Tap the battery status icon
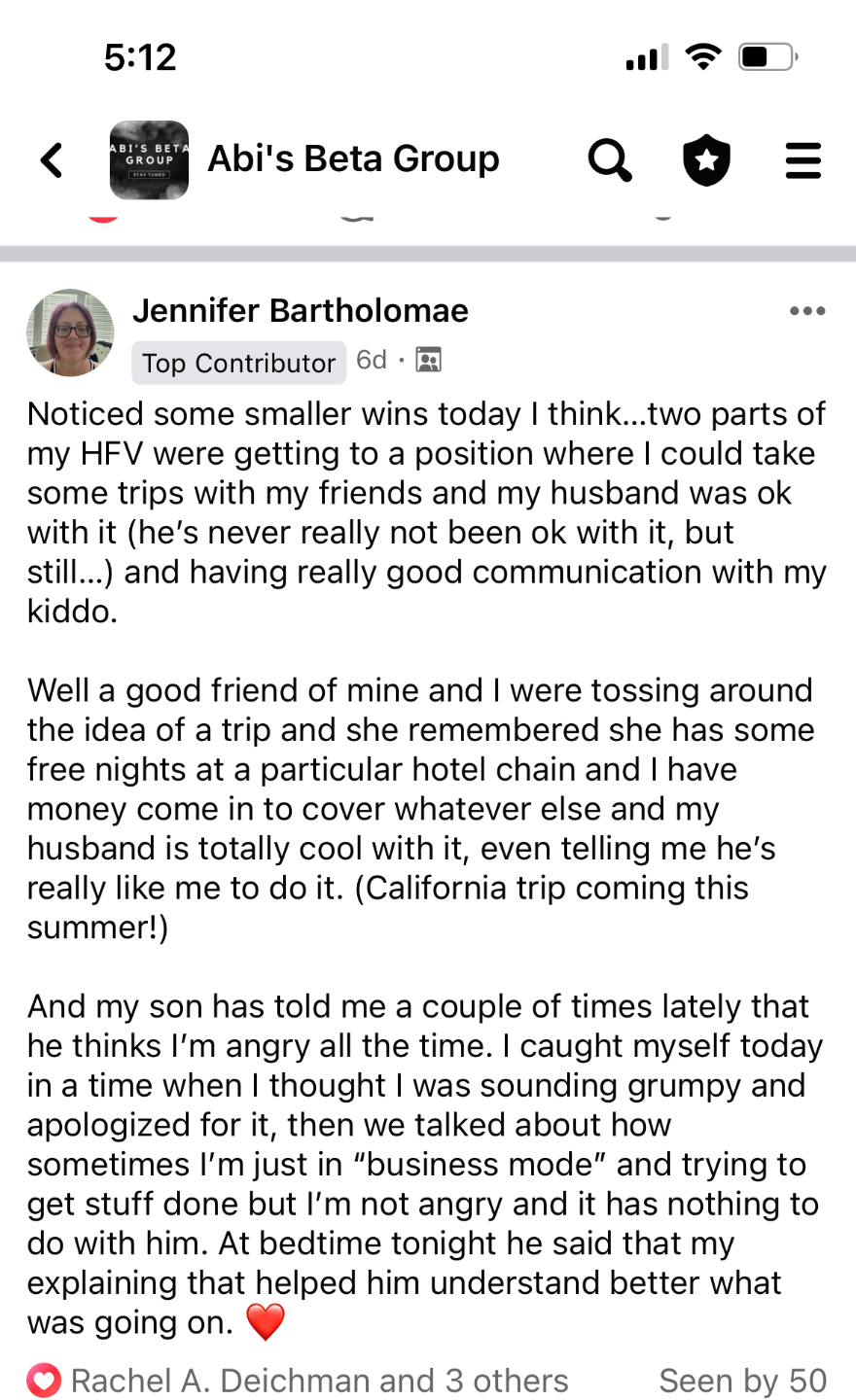856x1400 pixels. (767, 57)
